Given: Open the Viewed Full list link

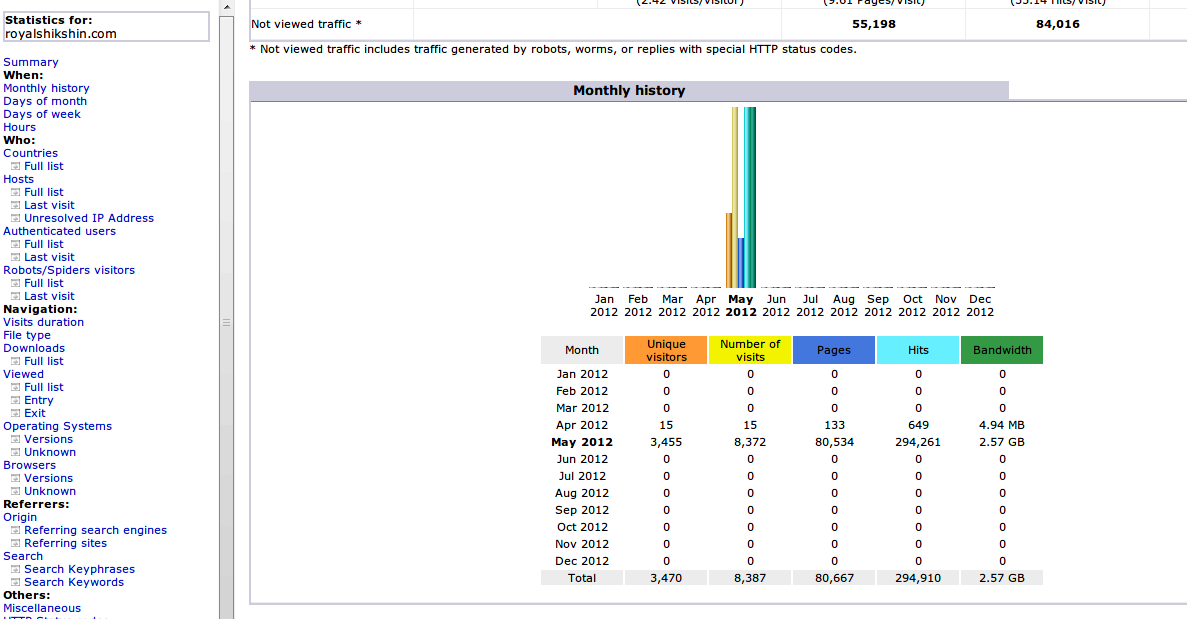Looking at the screenshot, I should click(44, 387).
